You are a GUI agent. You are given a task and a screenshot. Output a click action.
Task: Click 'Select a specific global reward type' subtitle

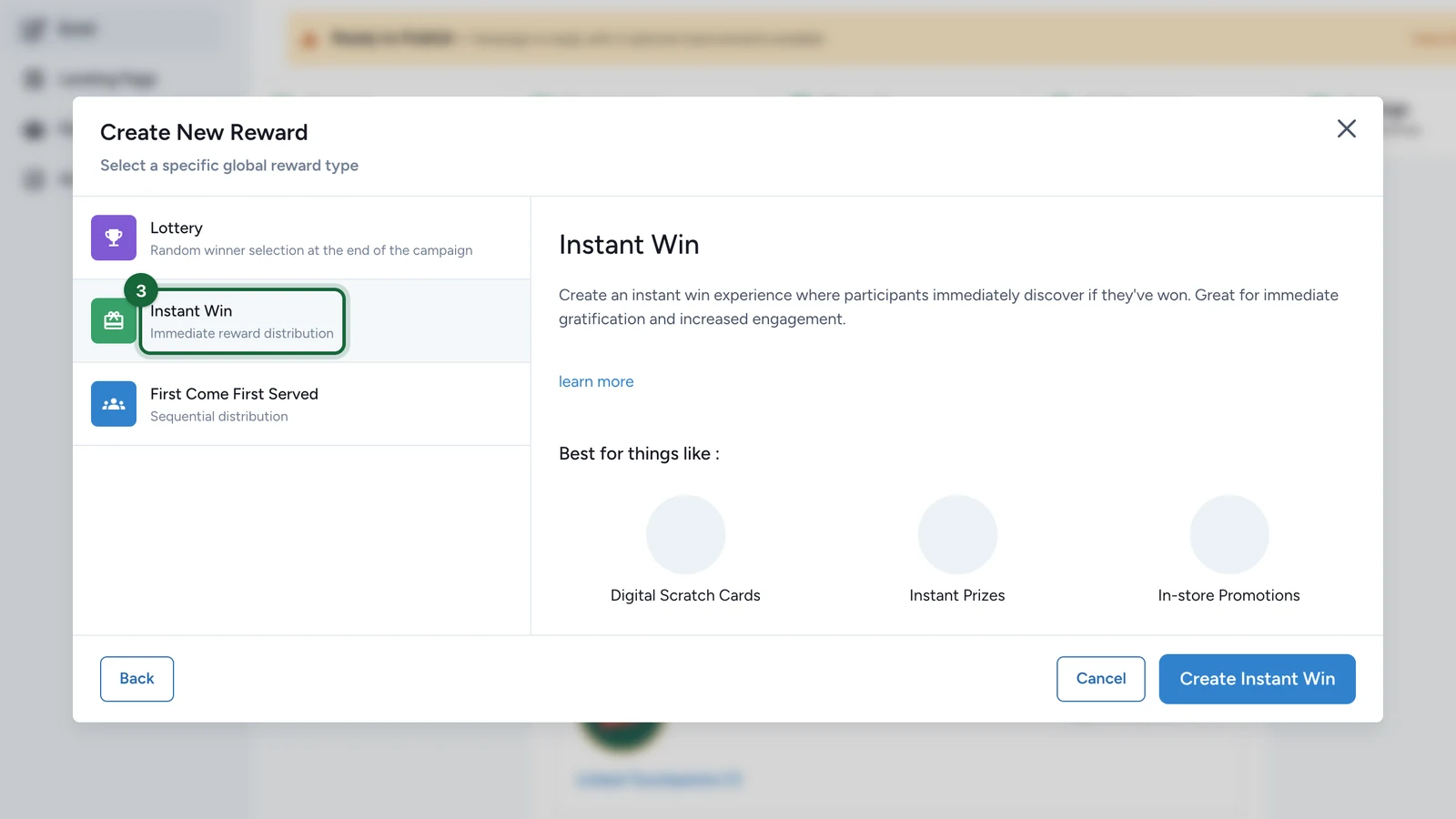click(x=229, y=166)
